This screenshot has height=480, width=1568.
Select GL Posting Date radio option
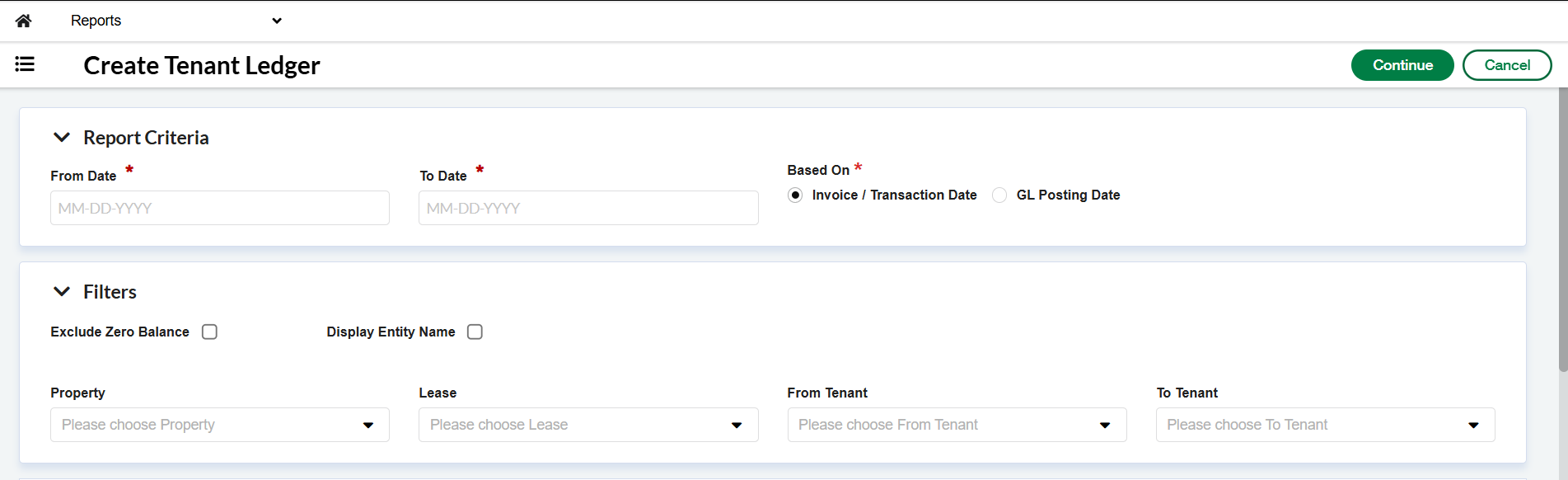999,195
